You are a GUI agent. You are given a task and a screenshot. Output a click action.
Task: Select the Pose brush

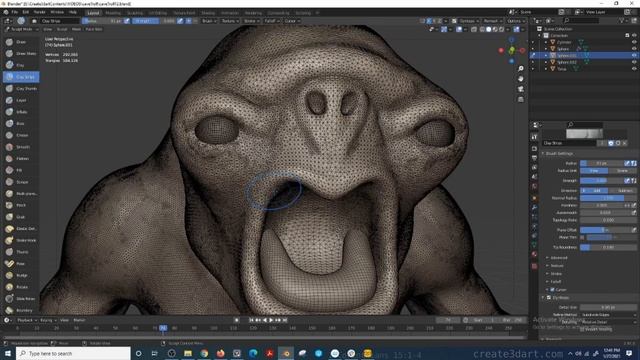click(21, 264)
